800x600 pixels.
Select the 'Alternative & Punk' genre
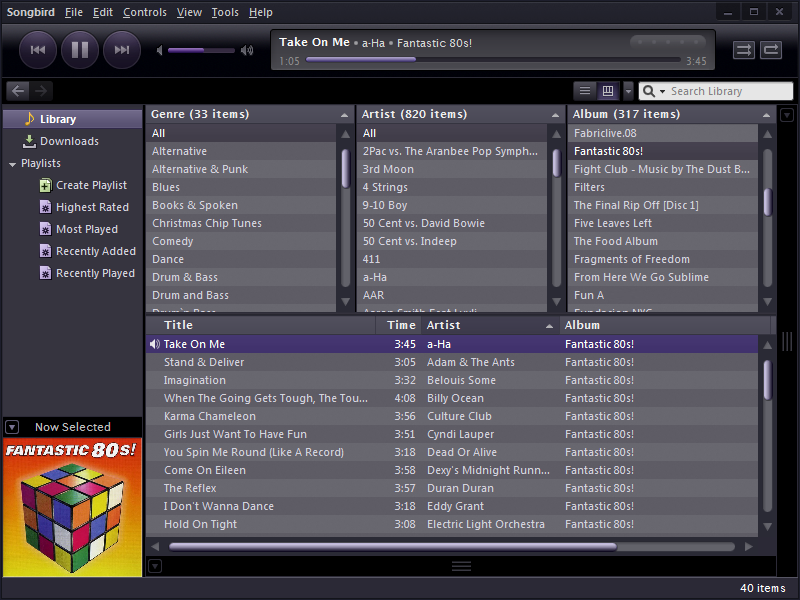click(200, 169)
